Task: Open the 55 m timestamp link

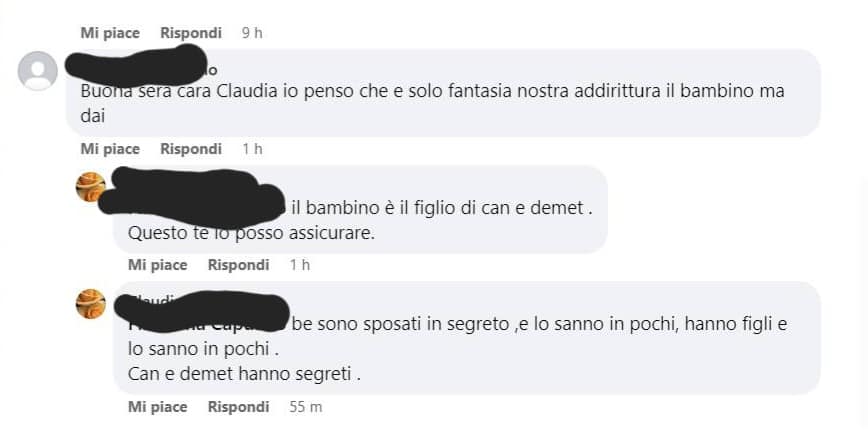Action: pos(306,407)
